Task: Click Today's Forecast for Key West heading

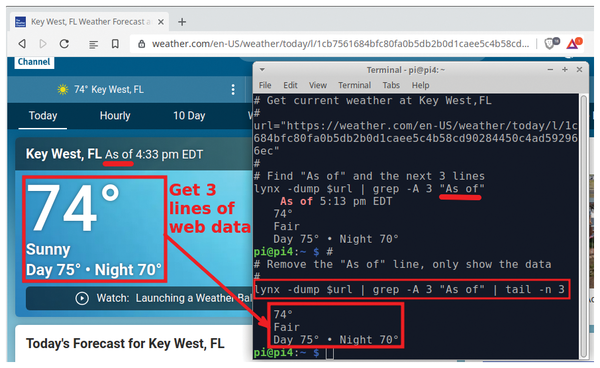Action: 125,344
